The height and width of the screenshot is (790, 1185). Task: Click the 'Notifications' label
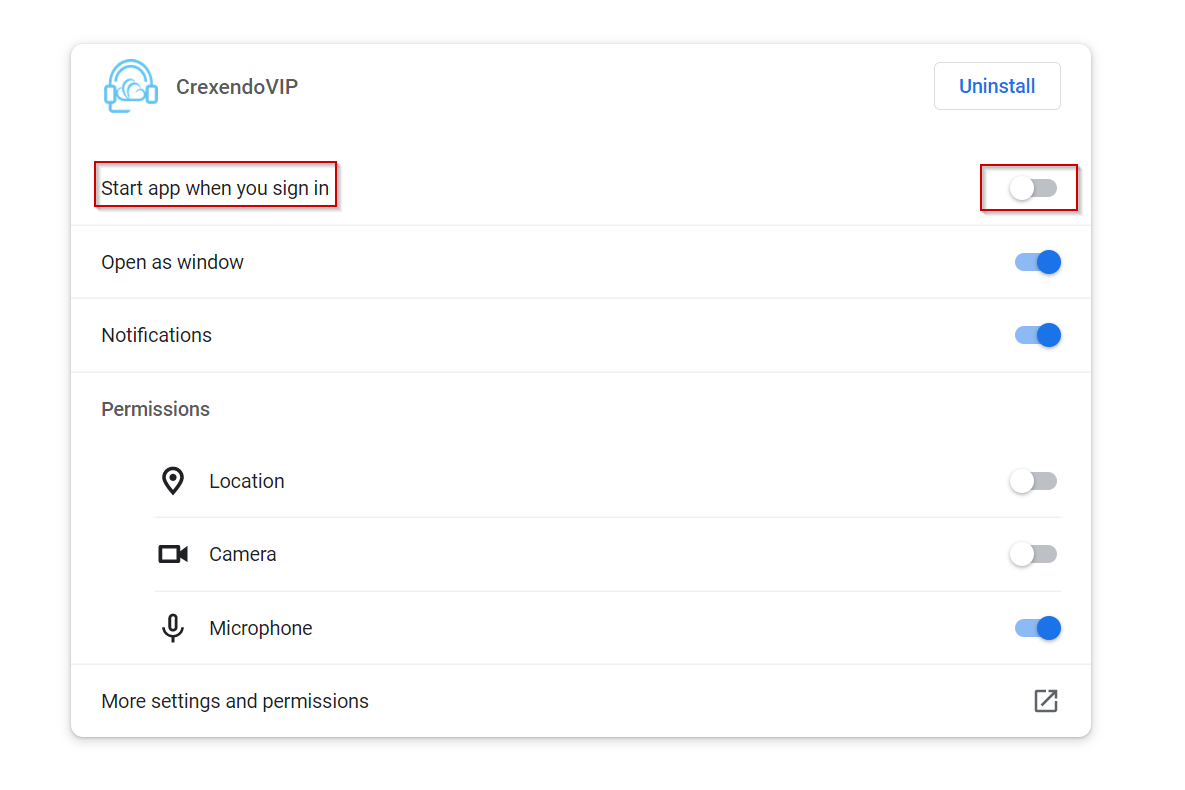[156, 335]
